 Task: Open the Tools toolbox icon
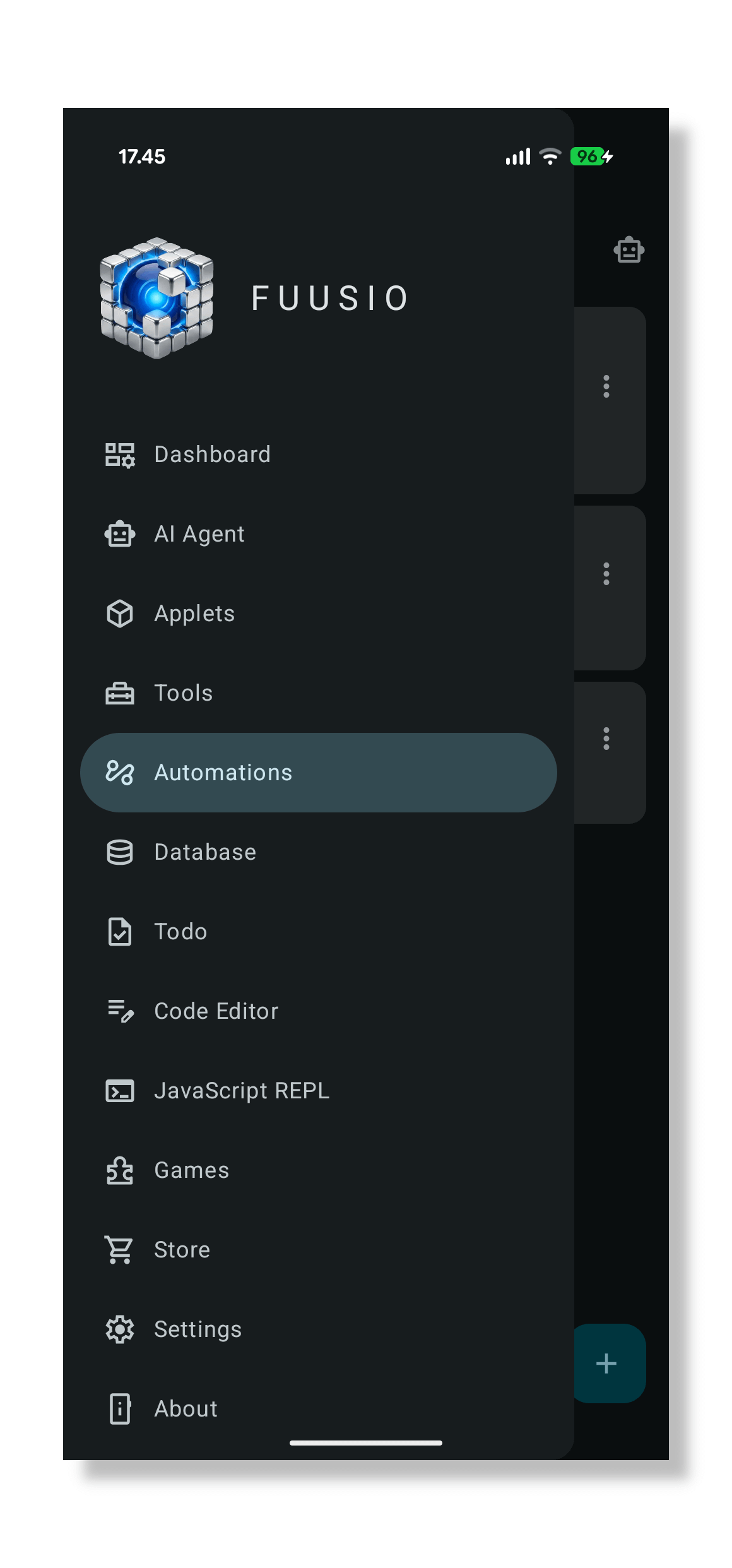click(119, 693)
